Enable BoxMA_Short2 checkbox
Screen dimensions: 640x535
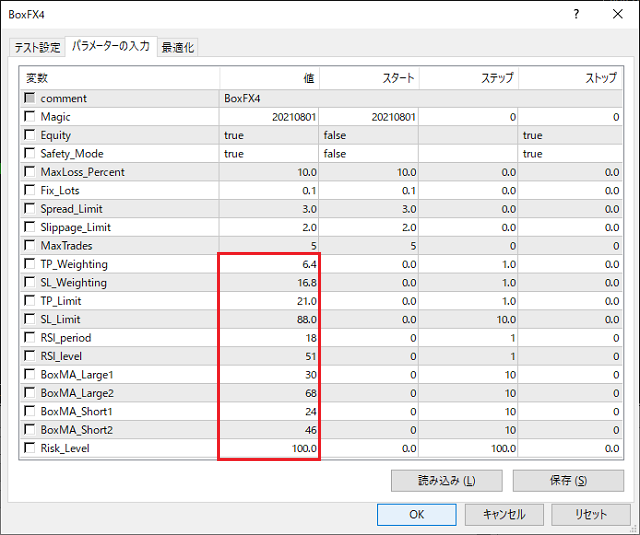pos(29,429)
